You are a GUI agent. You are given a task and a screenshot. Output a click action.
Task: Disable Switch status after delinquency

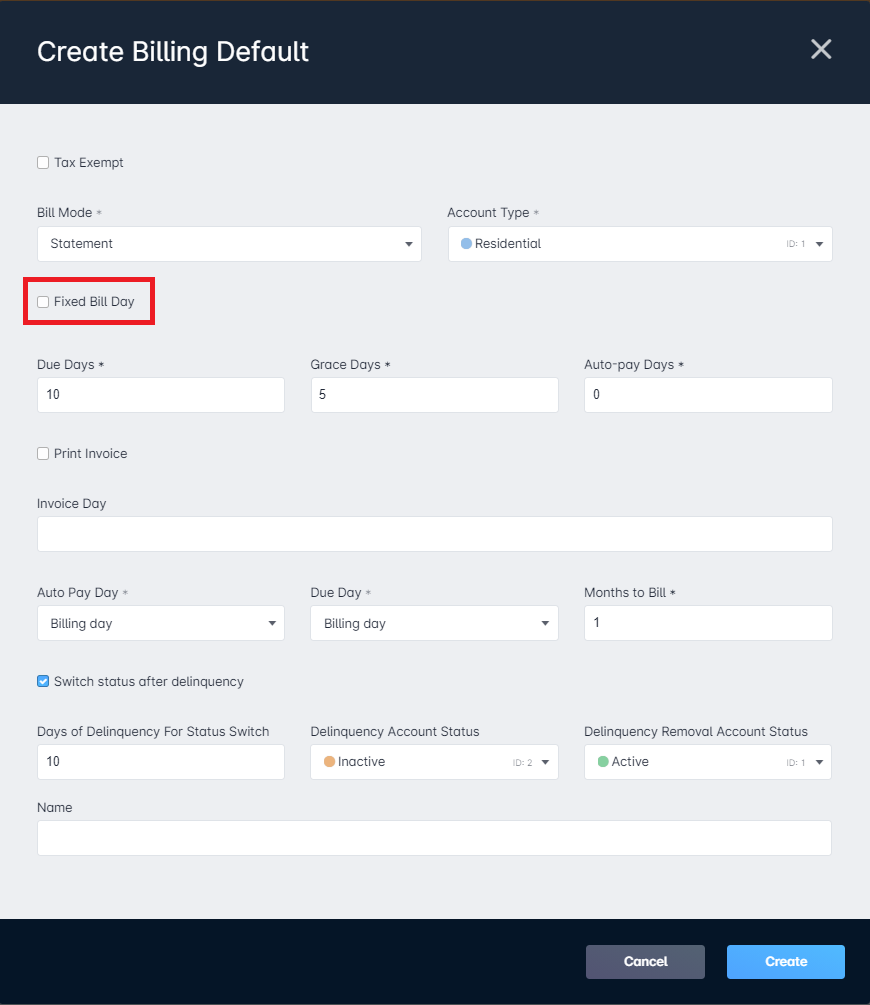(x=43, y=681)
